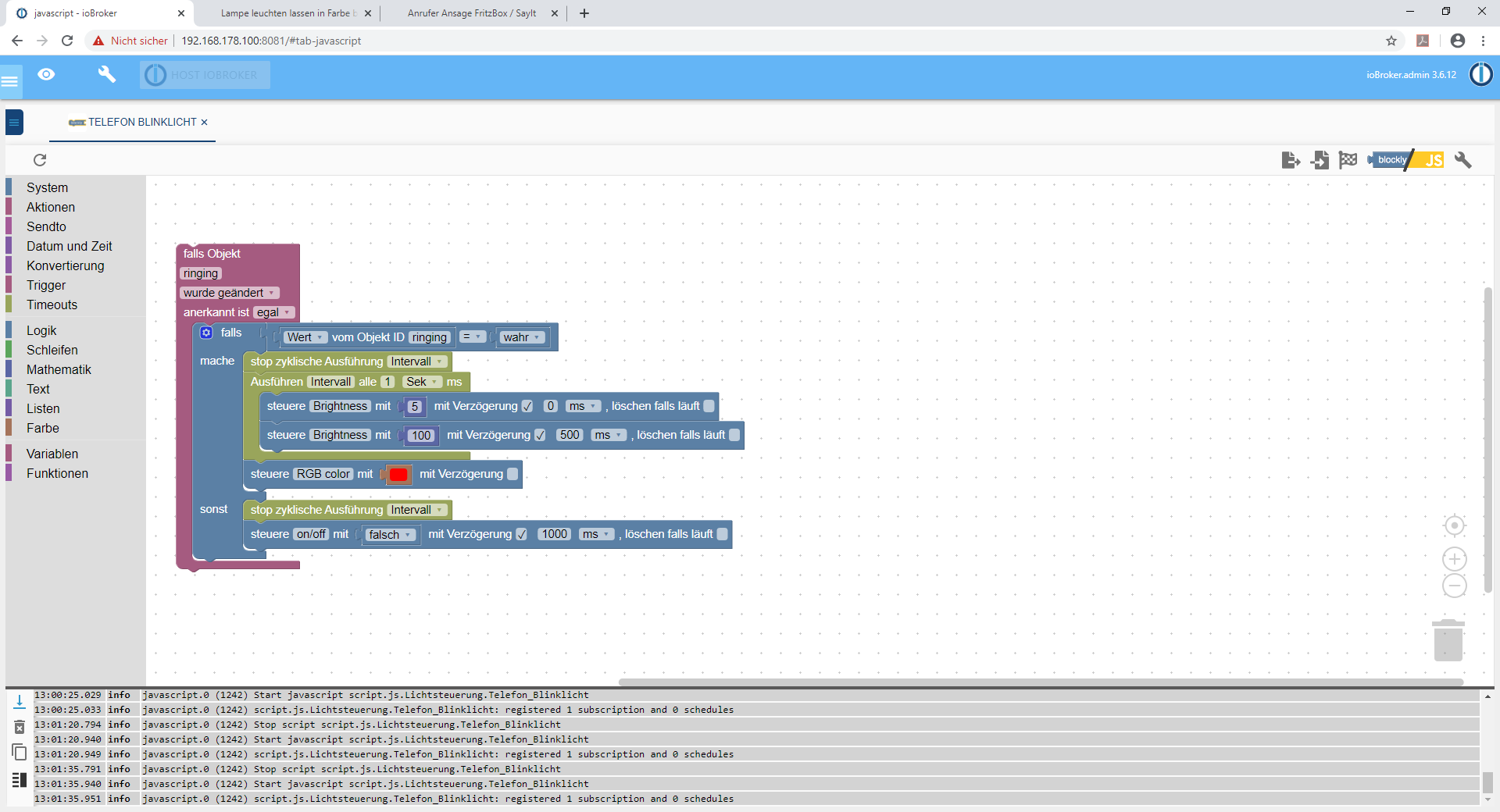Open a new browser tab
Viewport: 1500px width, 812px height.
[x=584, y=13]
